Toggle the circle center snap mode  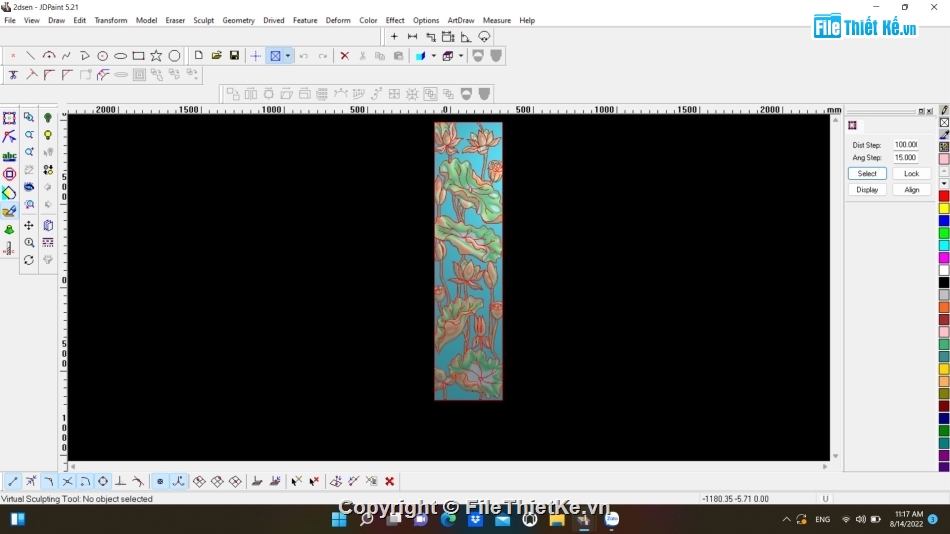click(x=103, y=481)
